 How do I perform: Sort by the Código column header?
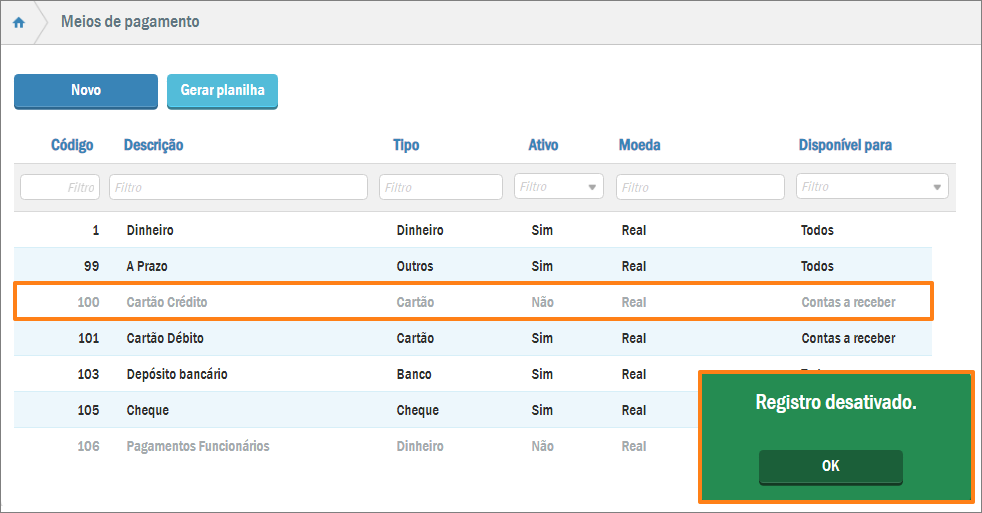pos(72,145)
